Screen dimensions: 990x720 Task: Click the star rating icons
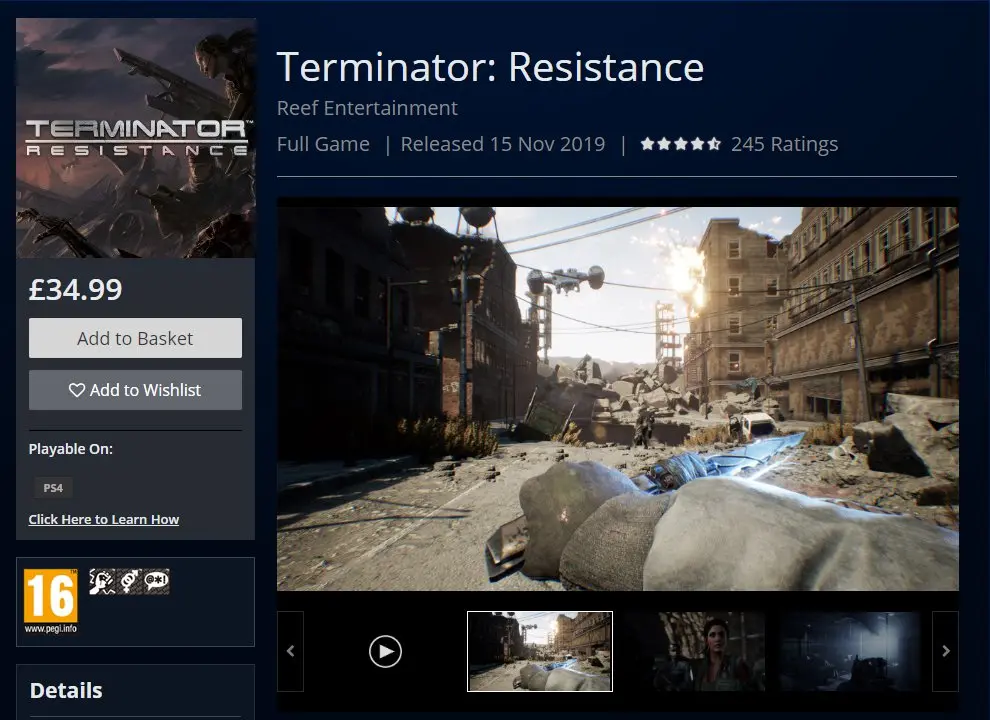680,144
